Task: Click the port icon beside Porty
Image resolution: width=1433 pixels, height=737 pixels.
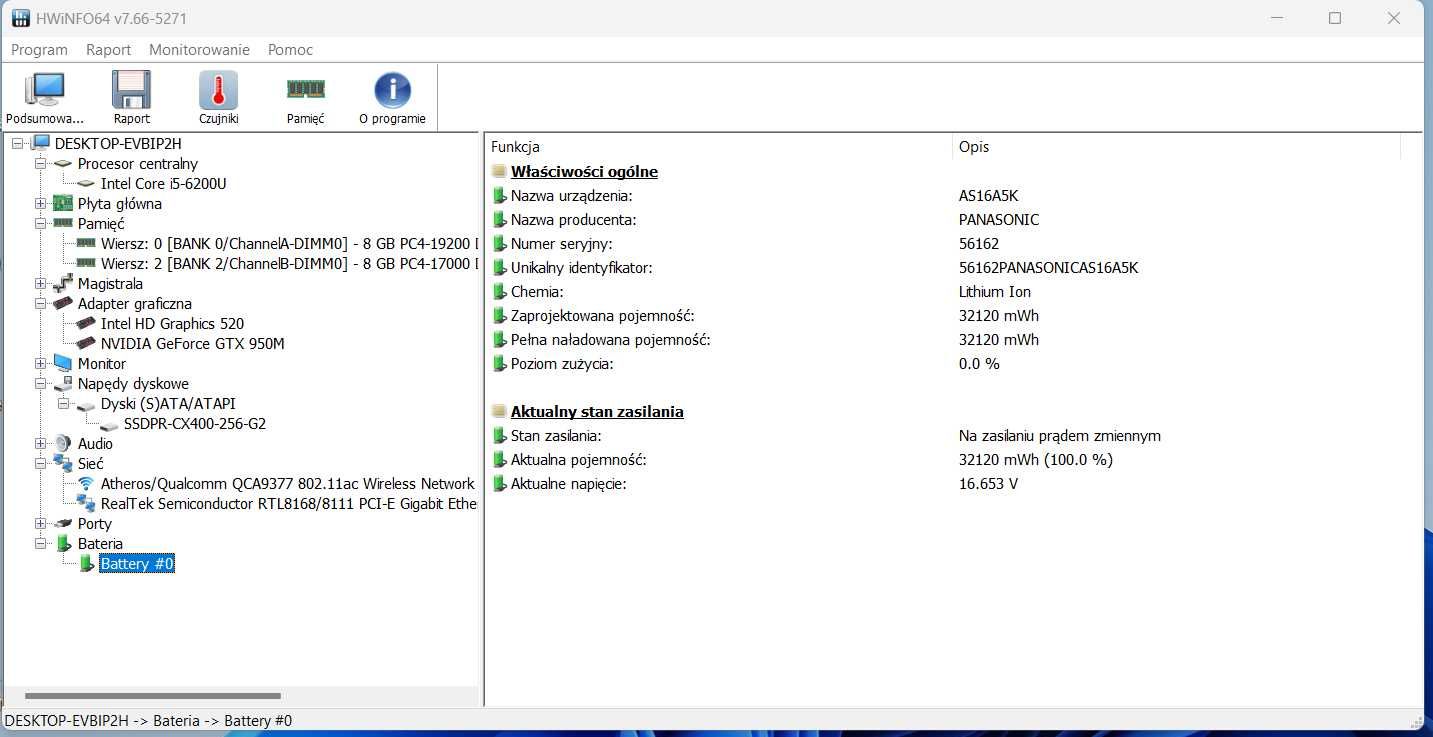Action: 63,524
